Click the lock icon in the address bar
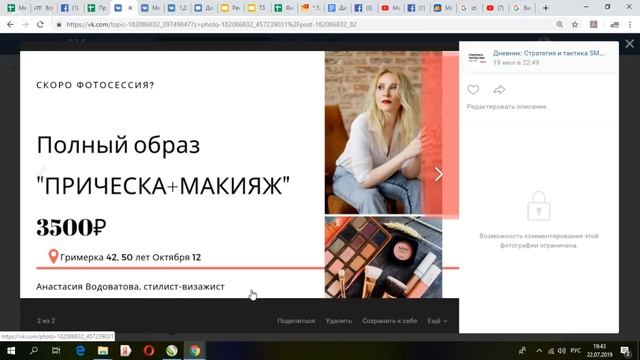The height and width of the screenshot is (360, 640). 59,24
